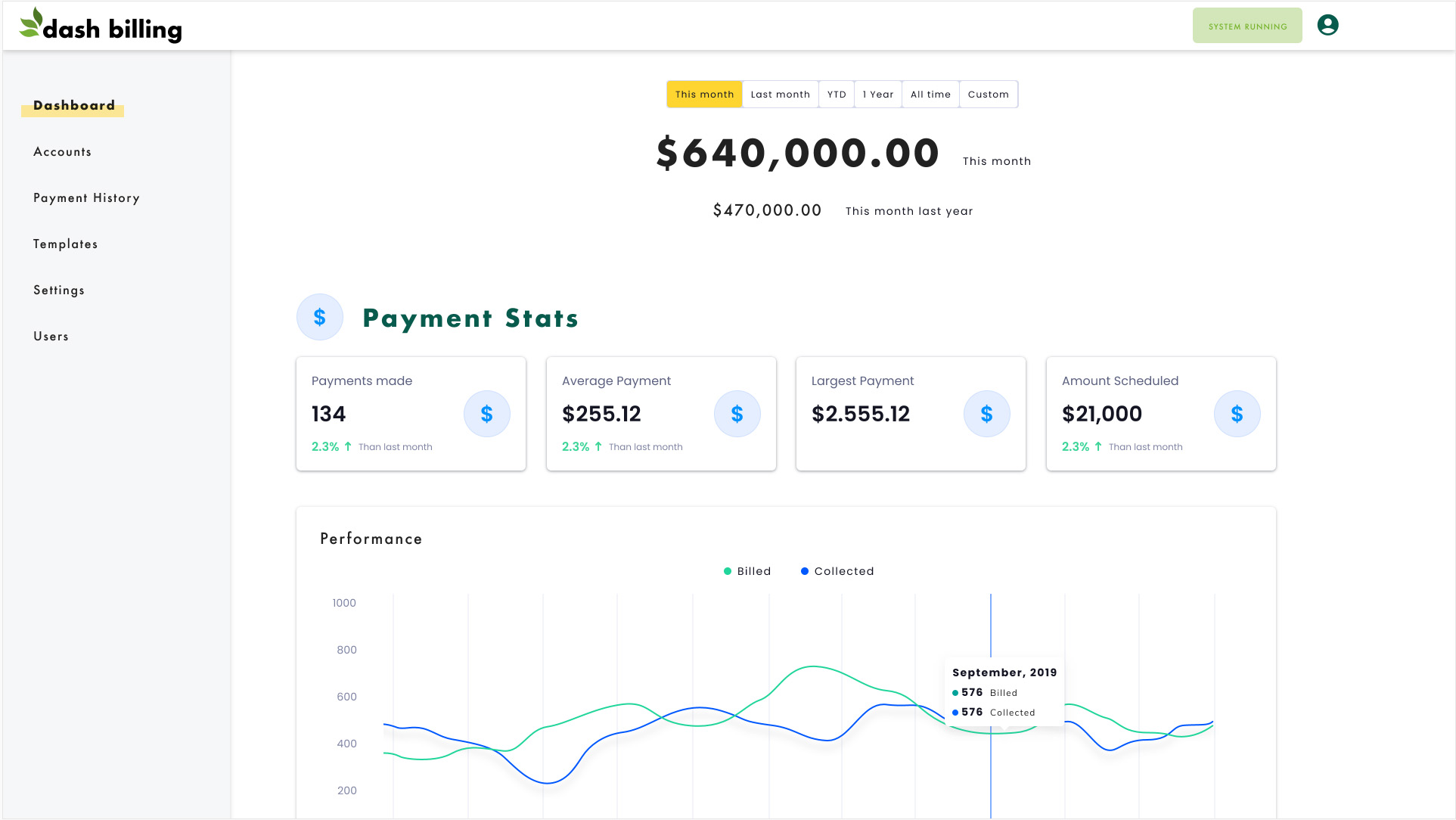Screen dimensions: 1456x820
Task: Click the dollar icon on Average Payment card
Action: [737, 414]
